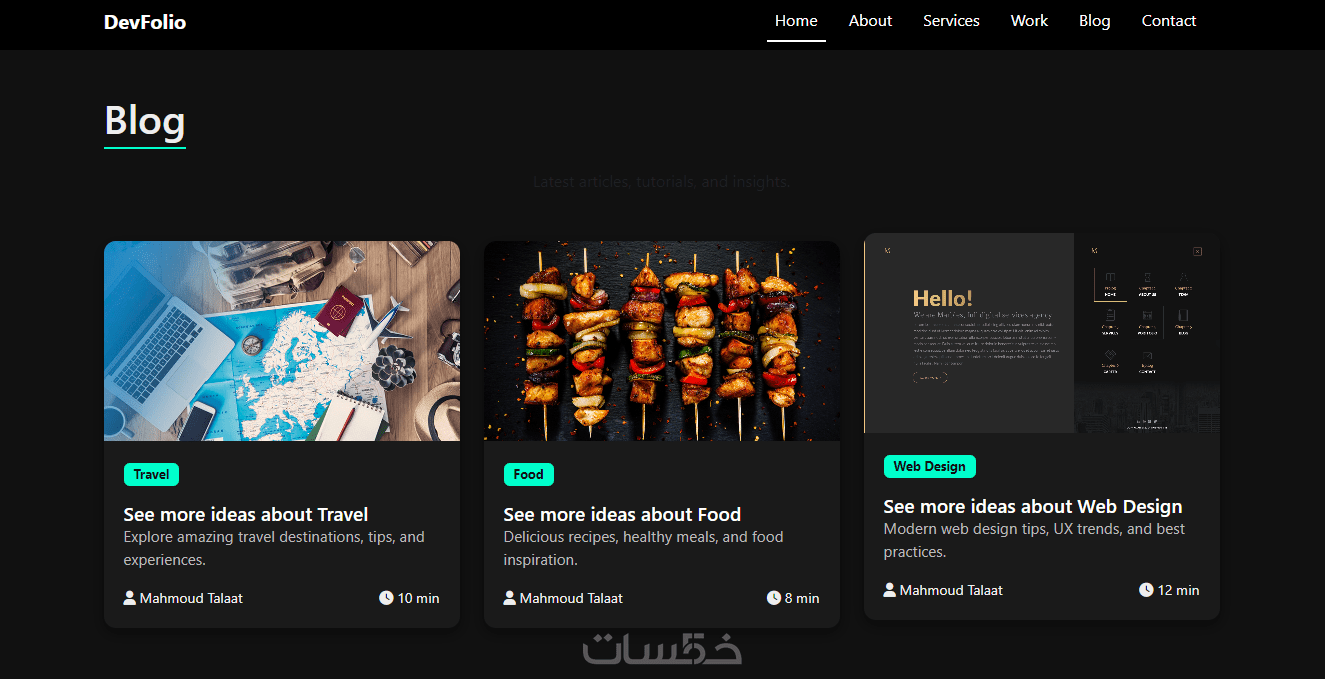The image size is (1325, 679).
Task: Open the See more ideas about Travel title
Action: tap(246, 515)
